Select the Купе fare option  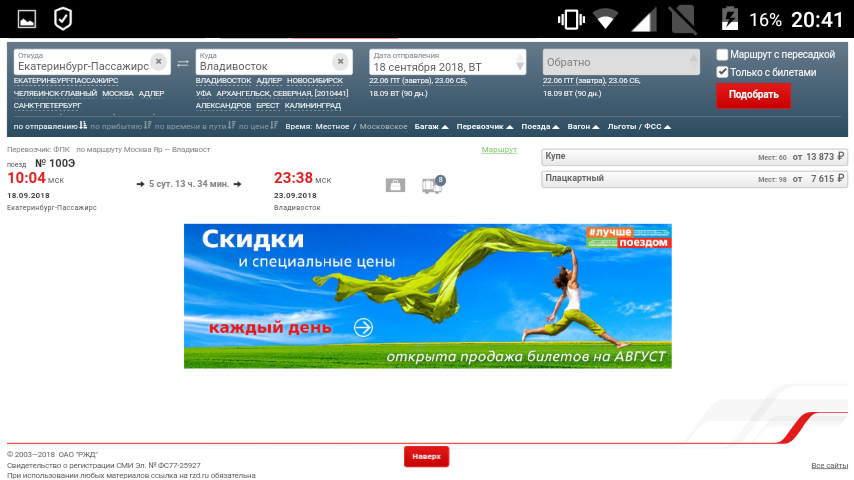coord(694,157)
